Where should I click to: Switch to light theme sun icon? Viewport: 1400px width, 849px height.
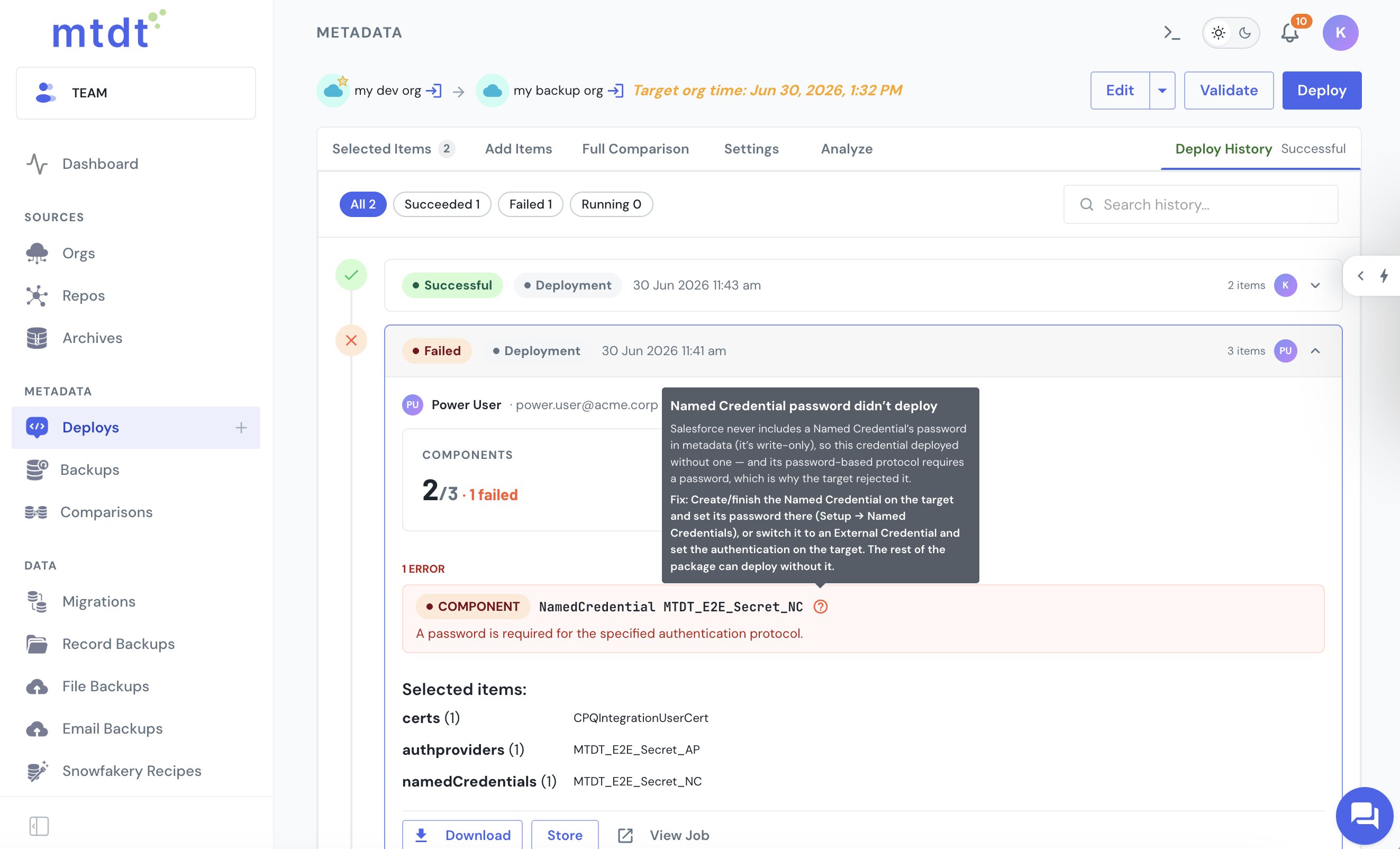pyautogui.click(x=1218, y=33)
